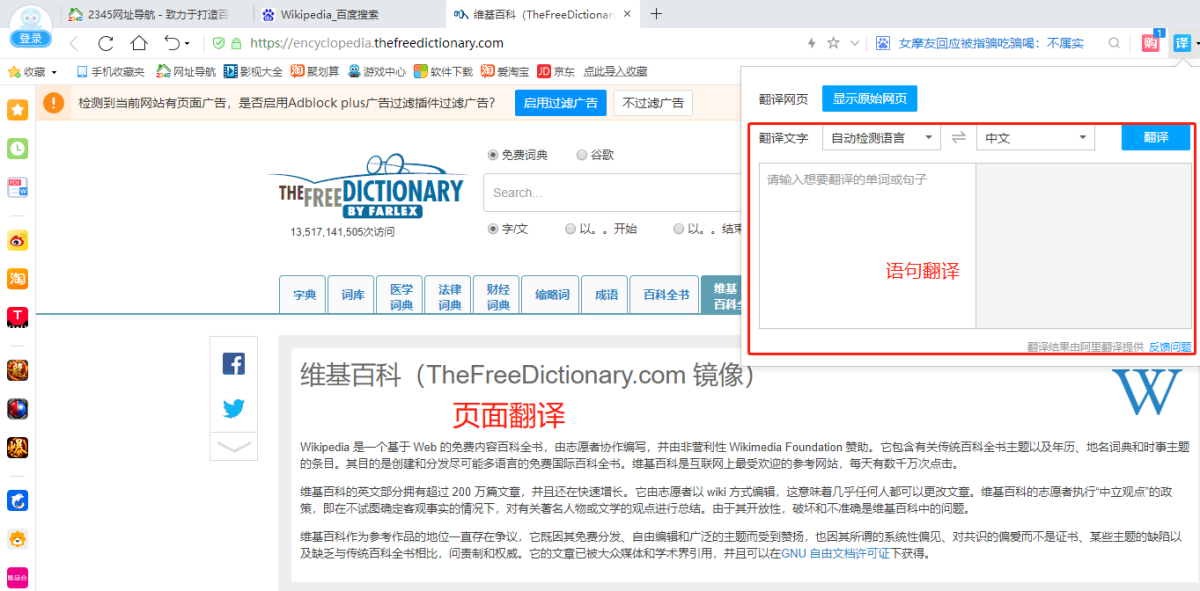The width and height of the screenshot is (1200, 591).
Task: Open the orange 淘 Taobao sidebar icon
Action: point(17,278)
